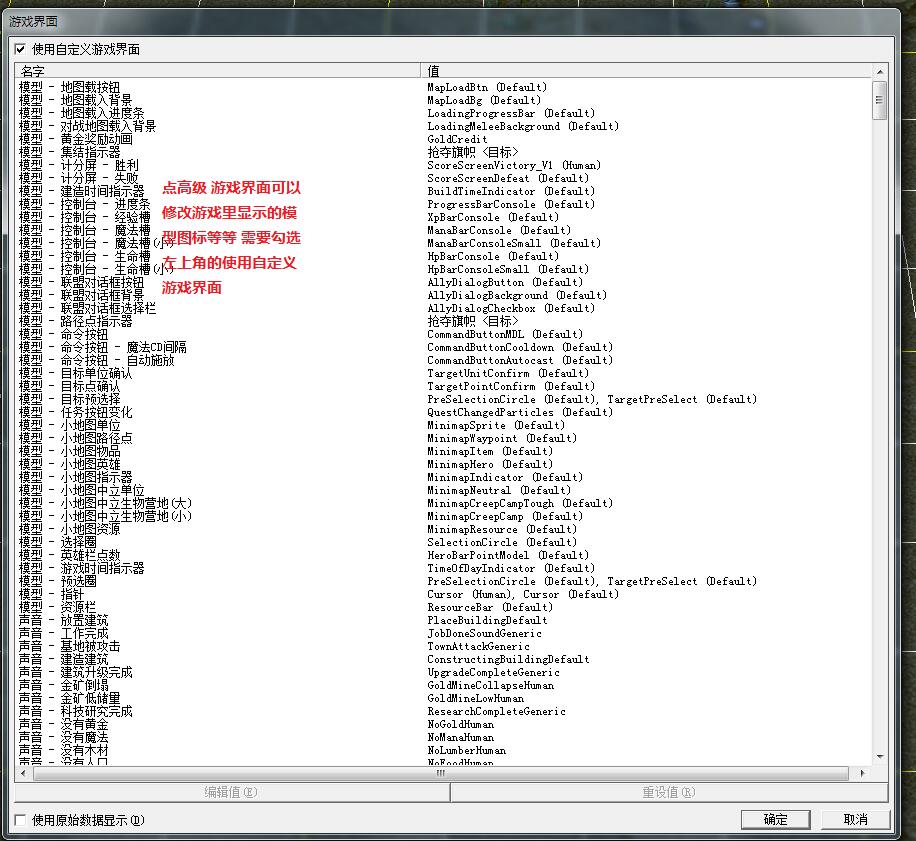Click the vertical scrollbar up arrow
Image resolution: width=916 pixels, height=841 pixels.
[x=880, y=71]
